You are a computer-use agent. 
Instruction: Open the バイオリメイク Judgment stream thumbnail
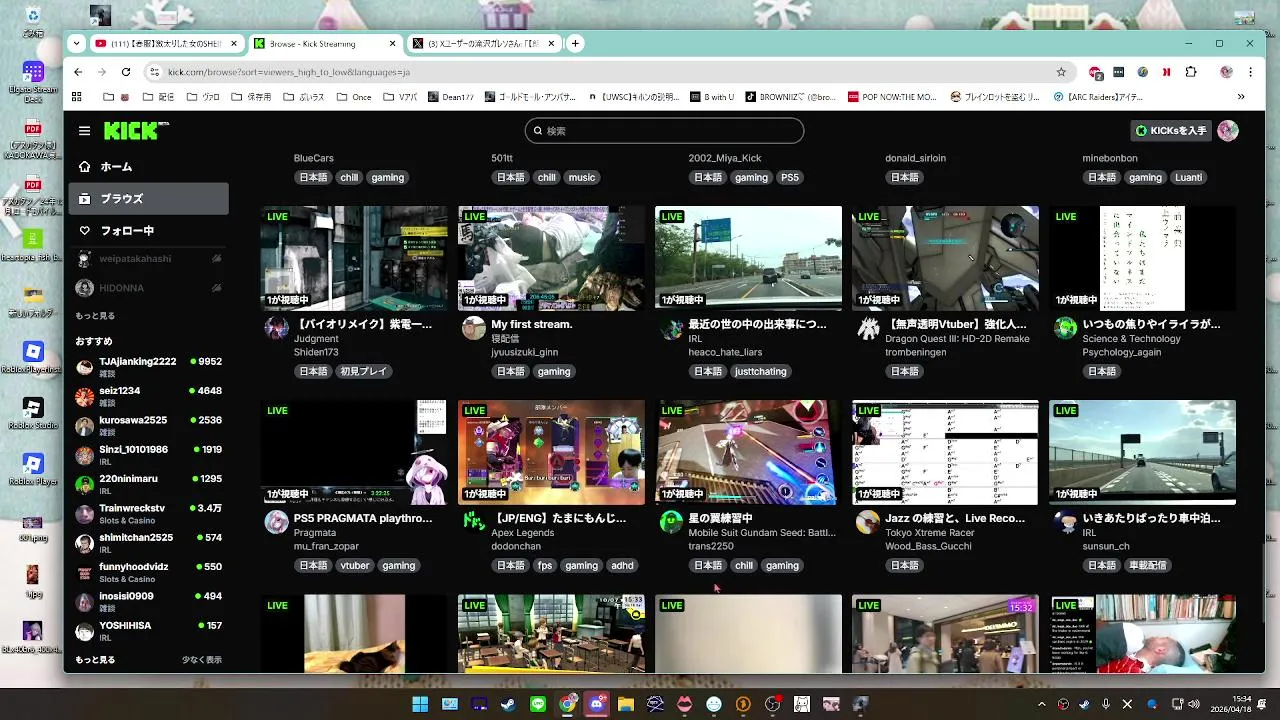click(354, 258)
